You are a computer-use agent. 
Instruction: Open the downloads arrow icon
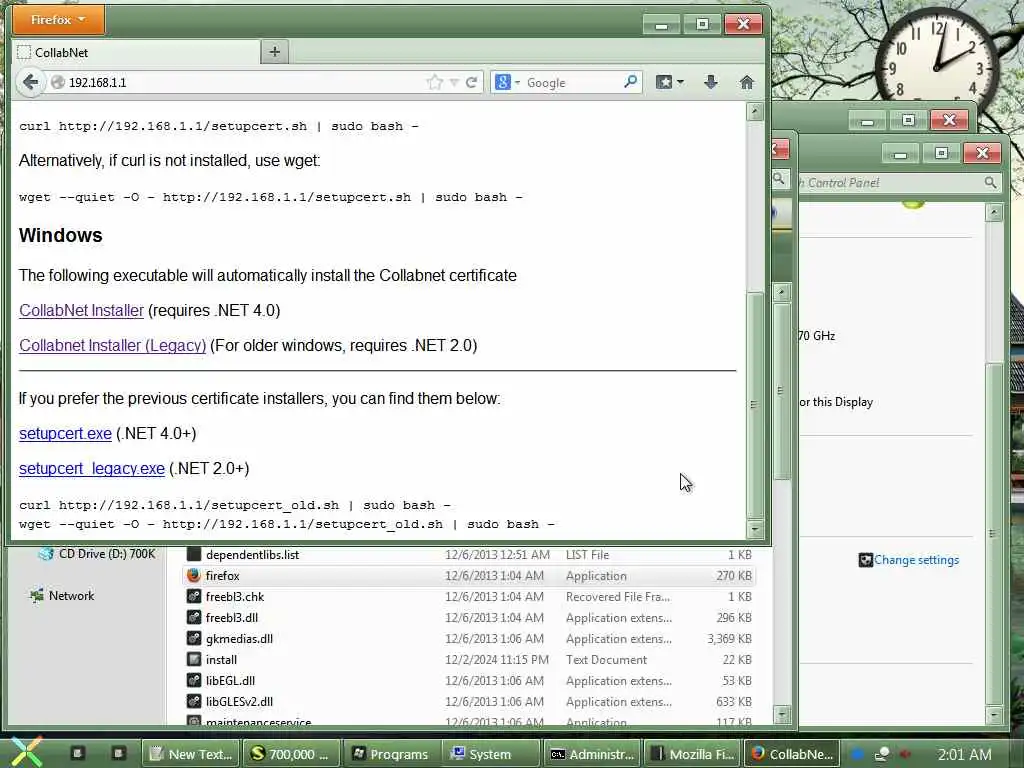pos(711,82)
